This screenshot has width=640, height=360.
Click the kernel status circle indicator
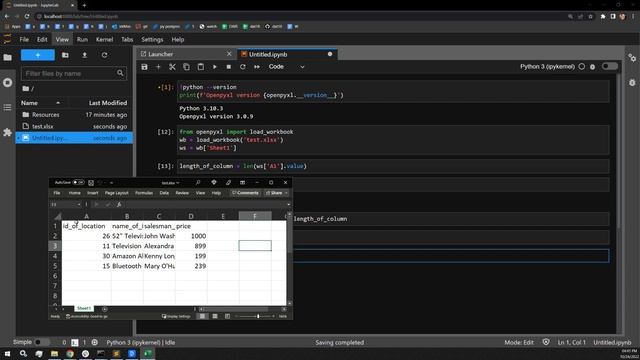pos(582,67)
